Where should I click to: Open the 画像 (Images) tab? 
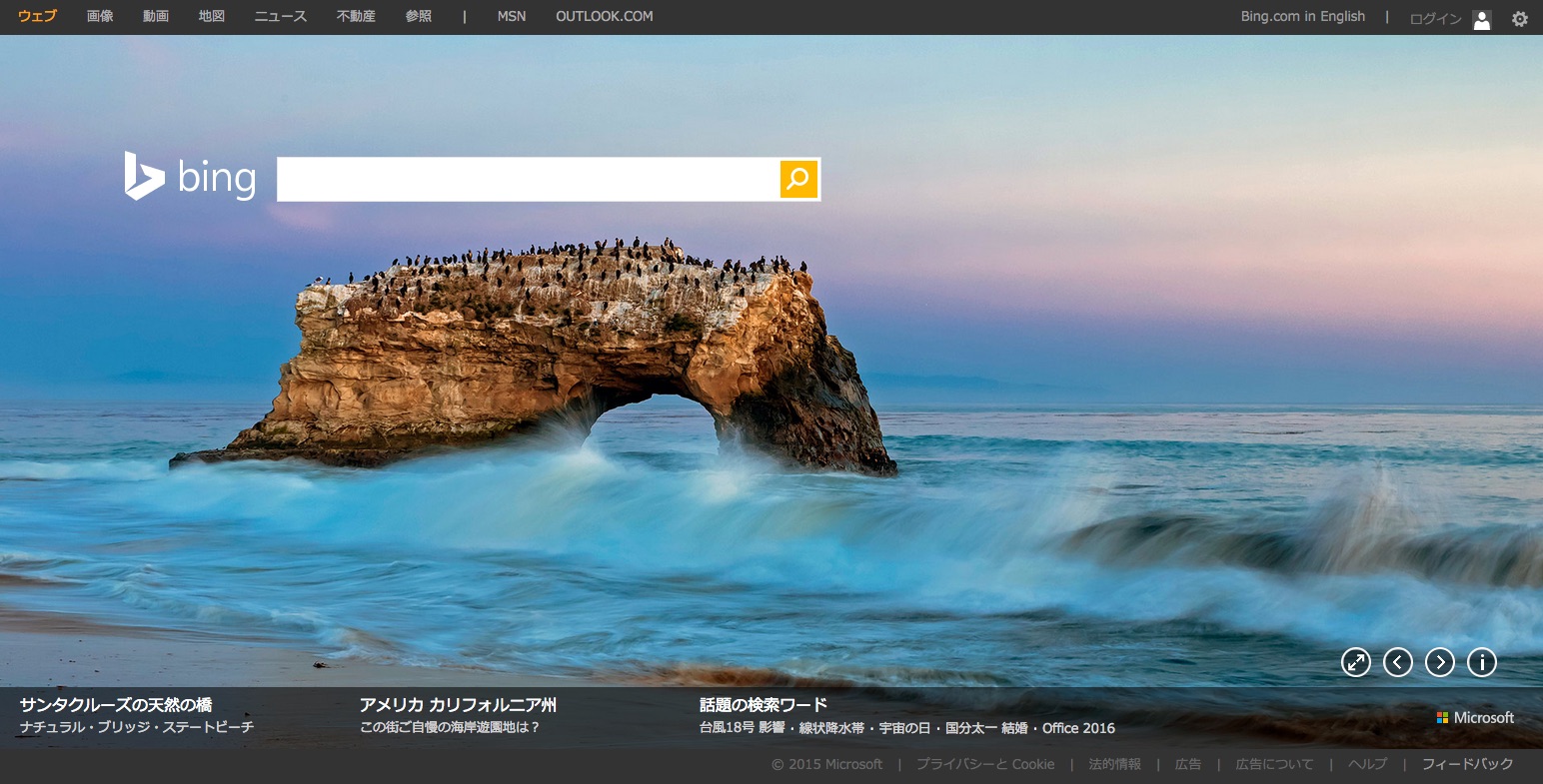pos(100,16)
